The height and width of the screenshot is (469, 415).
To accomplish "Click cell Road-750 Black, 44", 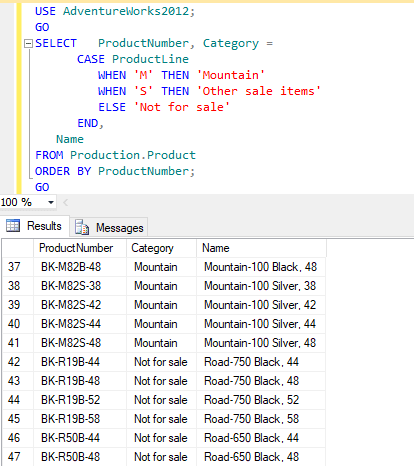I will pyautogui.click(x=261, y=362).
